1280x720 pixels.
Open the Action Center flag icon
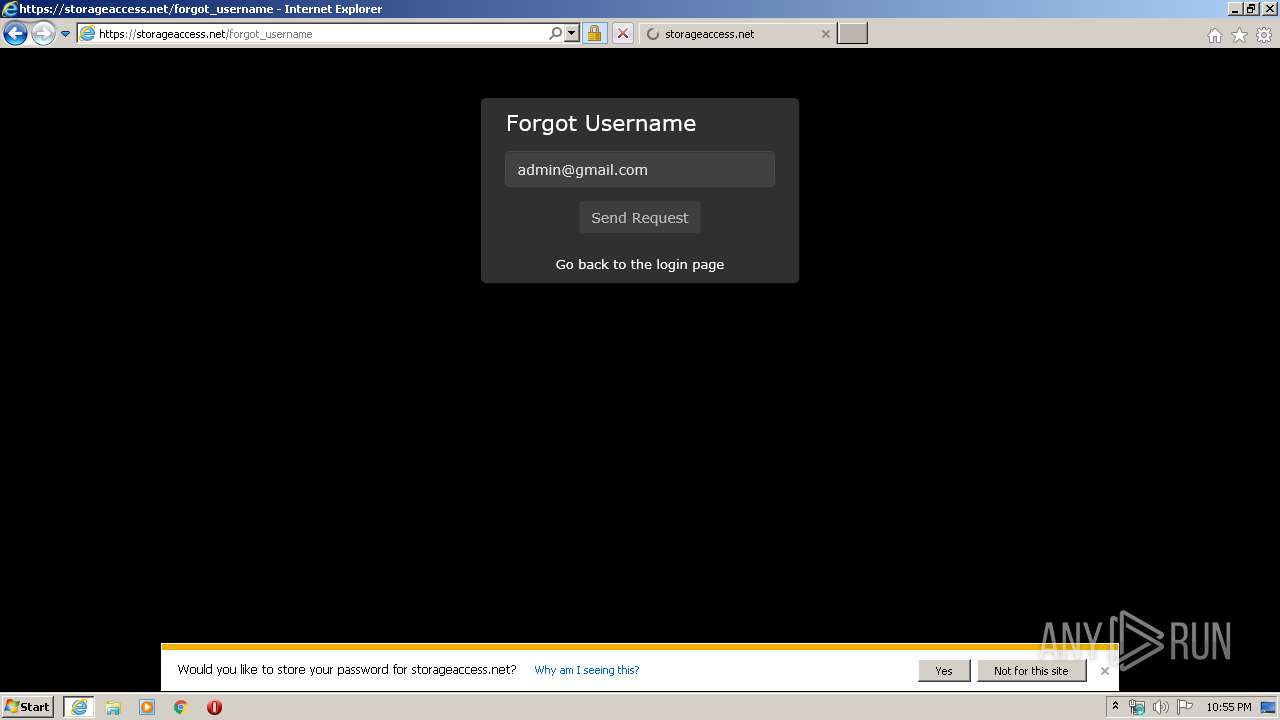click(1185, 707)
